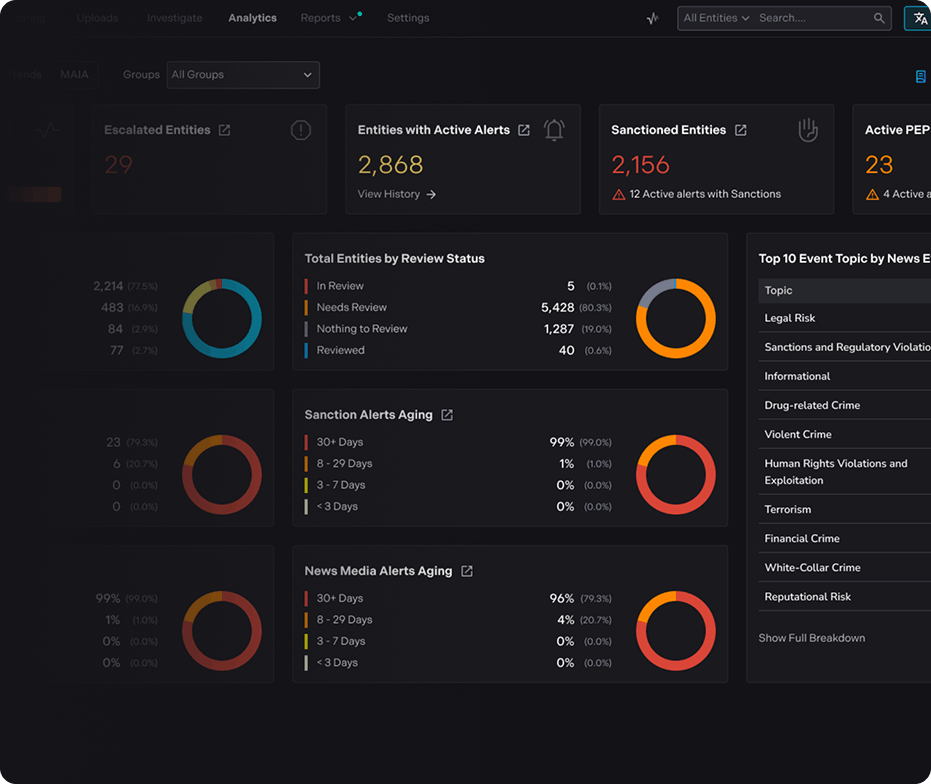
Task: Click the language translate icon
Action: 920,18
